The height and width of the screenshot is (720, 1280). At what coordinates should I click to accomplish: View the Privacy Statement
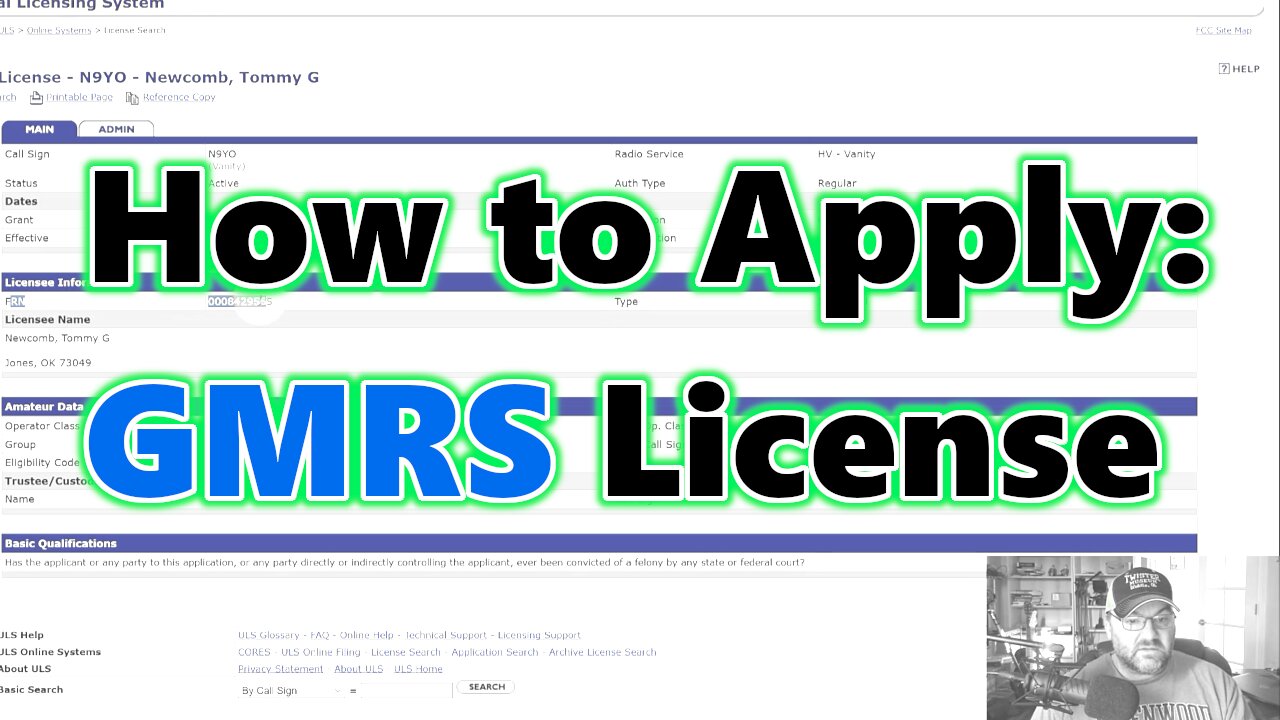point(280,669)
